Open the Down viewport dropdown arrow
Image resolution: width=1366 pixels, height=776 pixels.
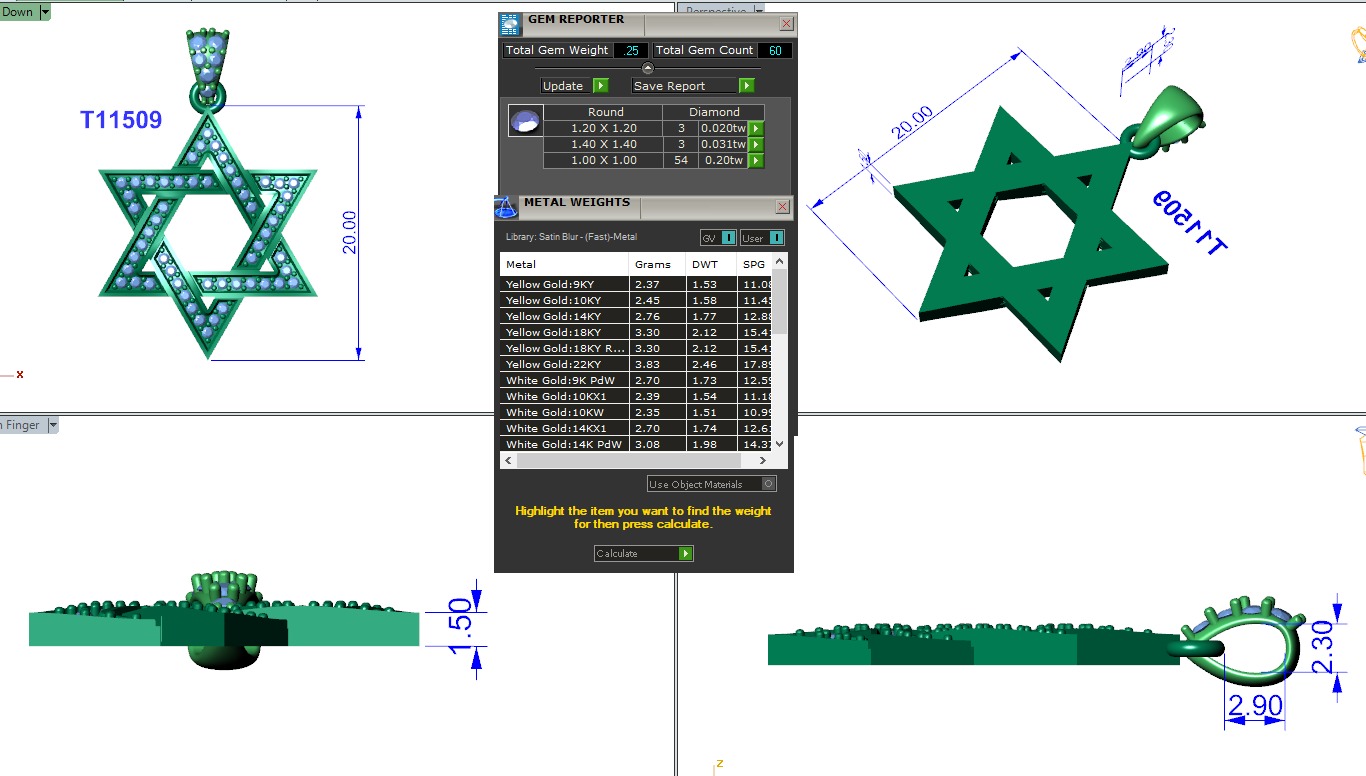tap(45, 13)
